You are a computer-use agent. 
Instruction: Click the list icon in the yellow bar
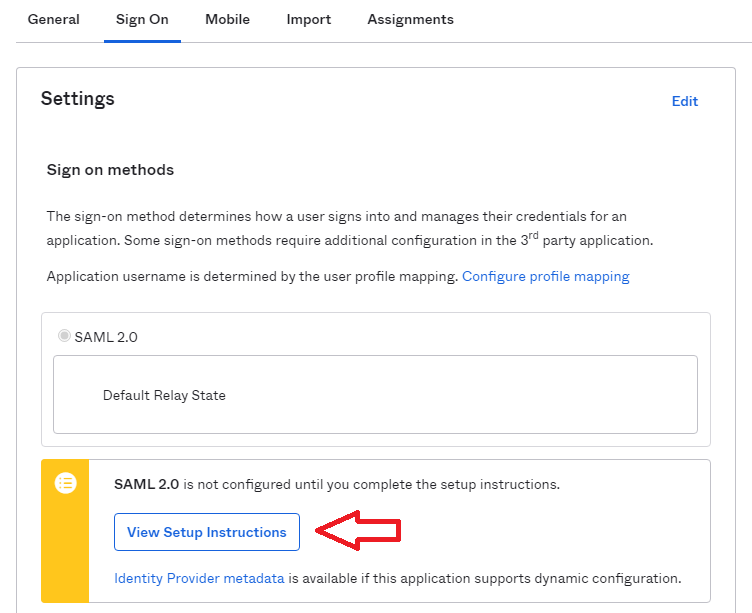(66, 483)
